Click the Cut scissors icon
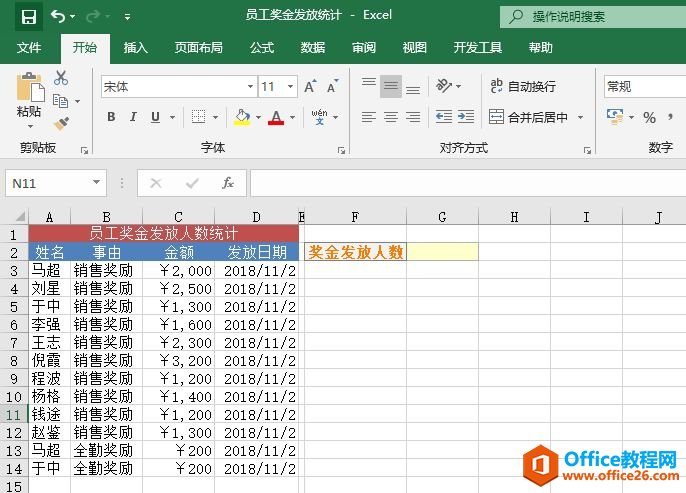 [x=61, y=78]
